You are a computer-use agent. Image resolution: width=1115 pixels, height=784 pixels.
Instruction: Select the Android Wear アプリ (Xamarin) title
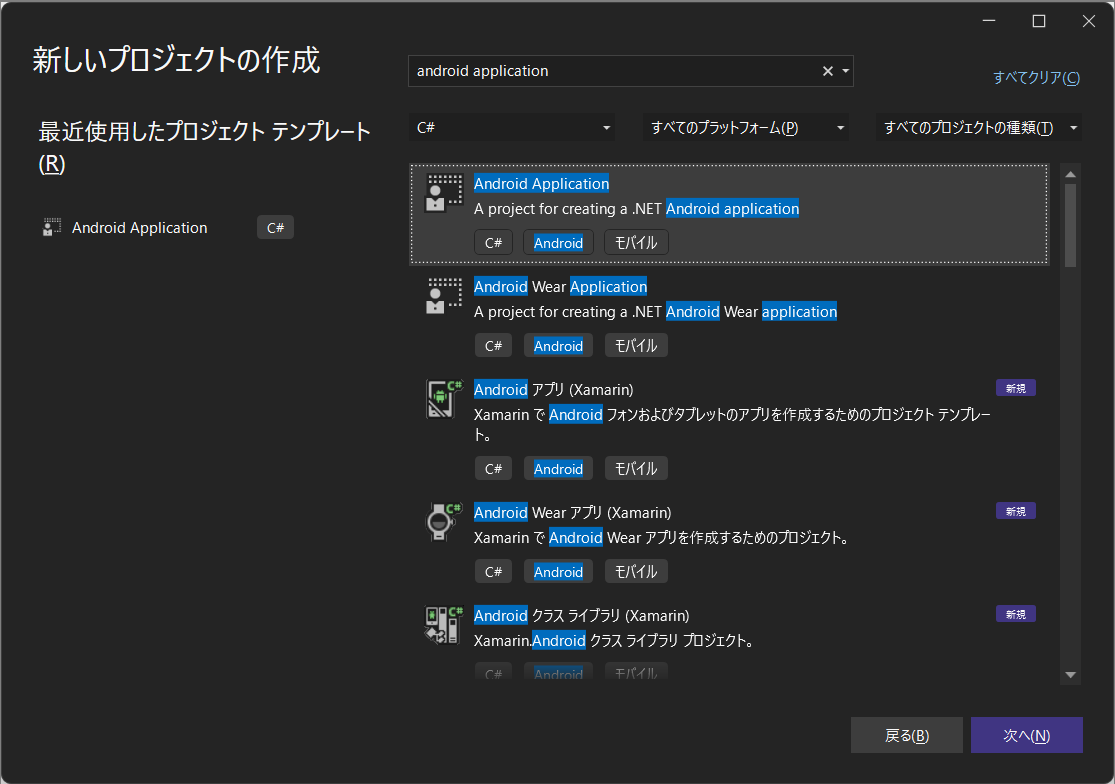click(x=572, y=512)
